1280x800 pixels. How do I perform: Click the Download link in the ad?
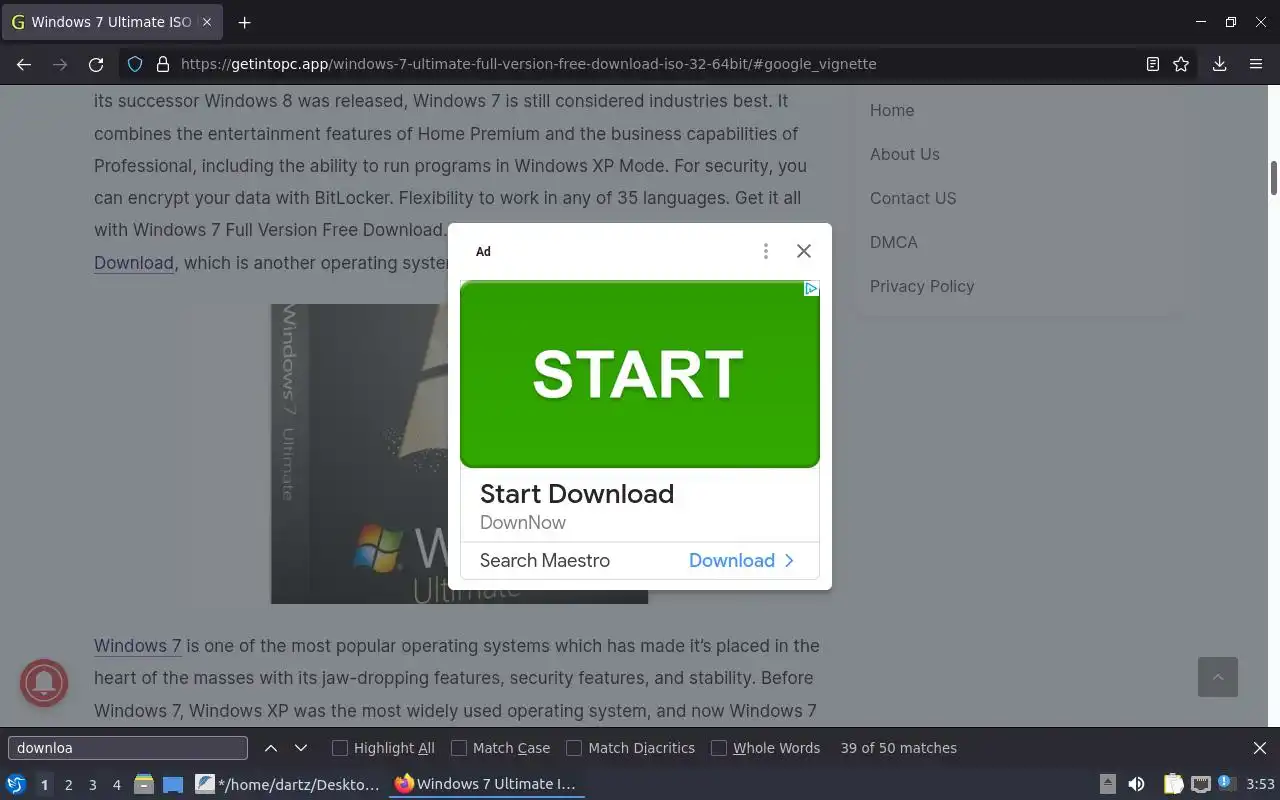tap(741, 561)
